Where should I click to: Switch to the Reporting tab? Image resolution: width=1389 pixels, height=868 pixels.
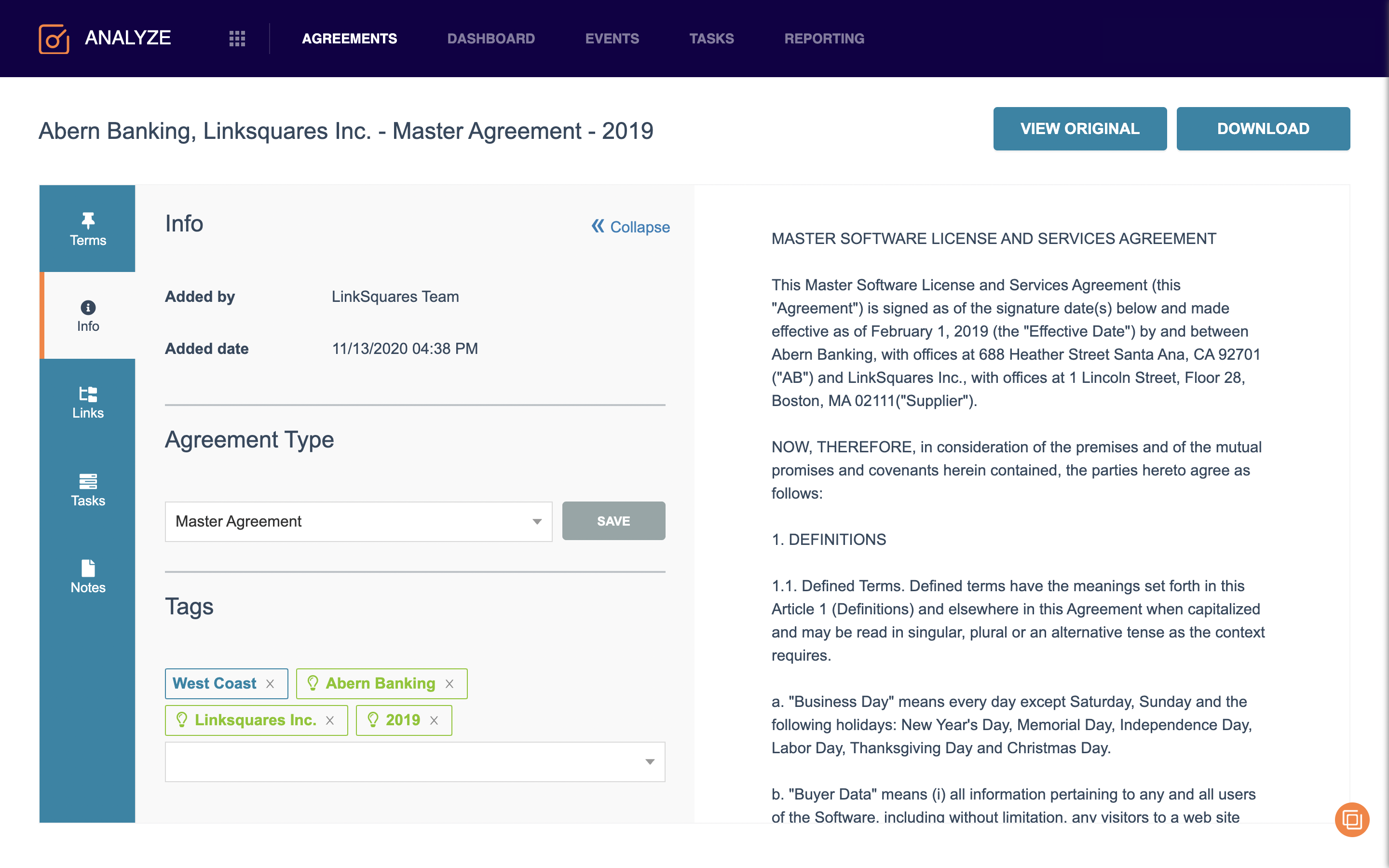tap(824, 39)
